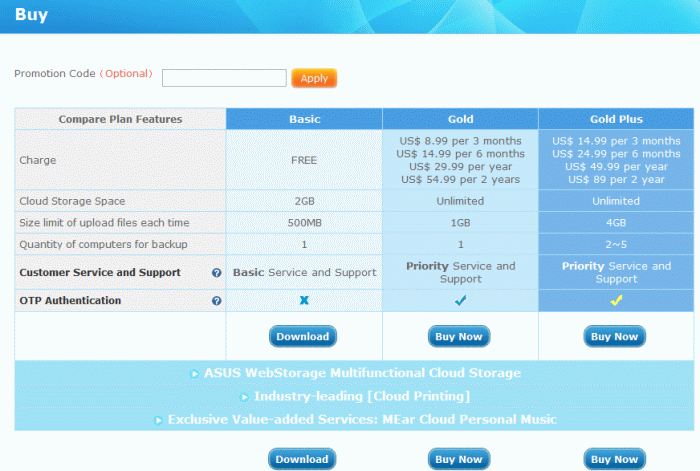This screenshot has height=471, width=700.
Task: Select the Basic plan column header
Action: pyautogui.click(x=304, y=119)
